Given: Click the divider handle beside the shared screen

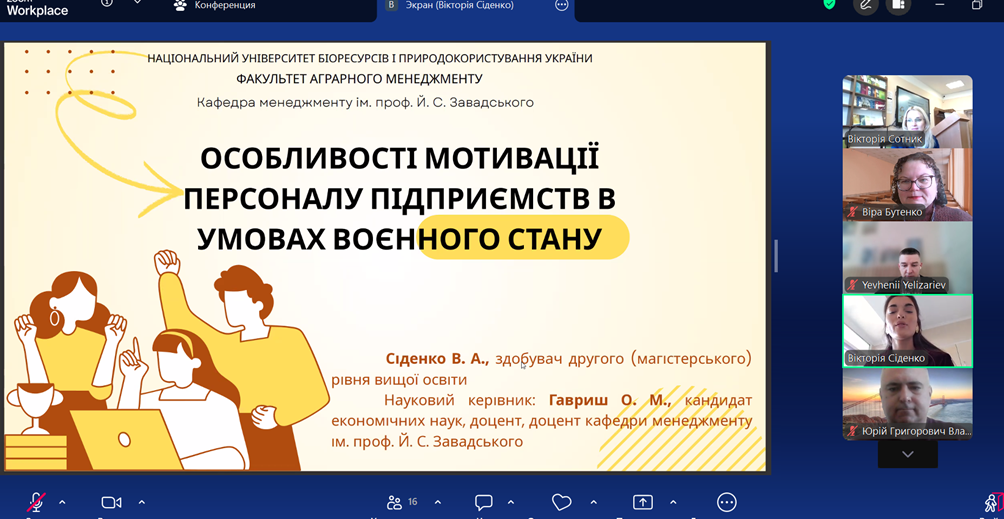Looking at the screenshot, I should (776, 256).
